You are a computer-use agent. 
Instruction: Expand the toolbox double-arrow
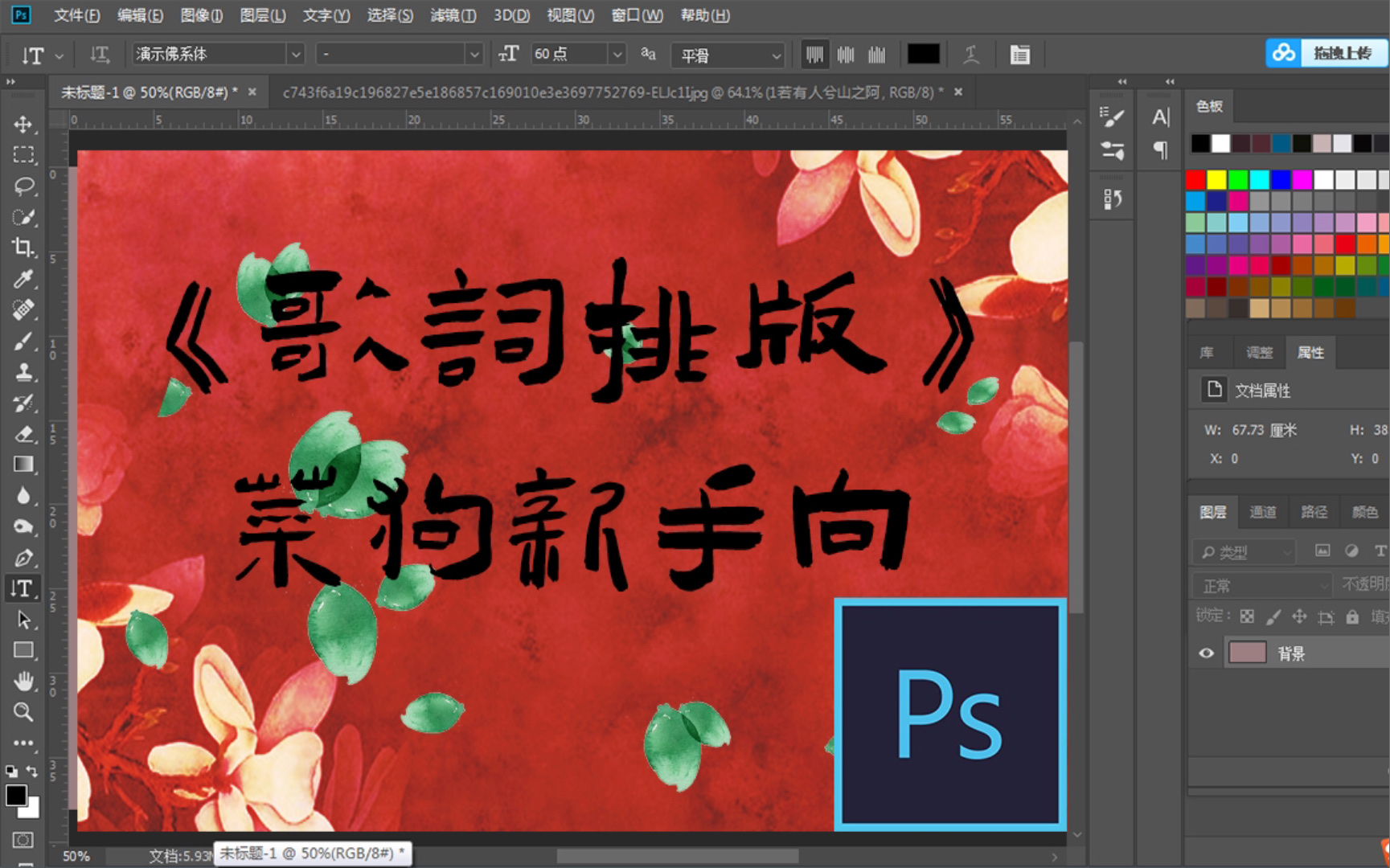[11, 81]
